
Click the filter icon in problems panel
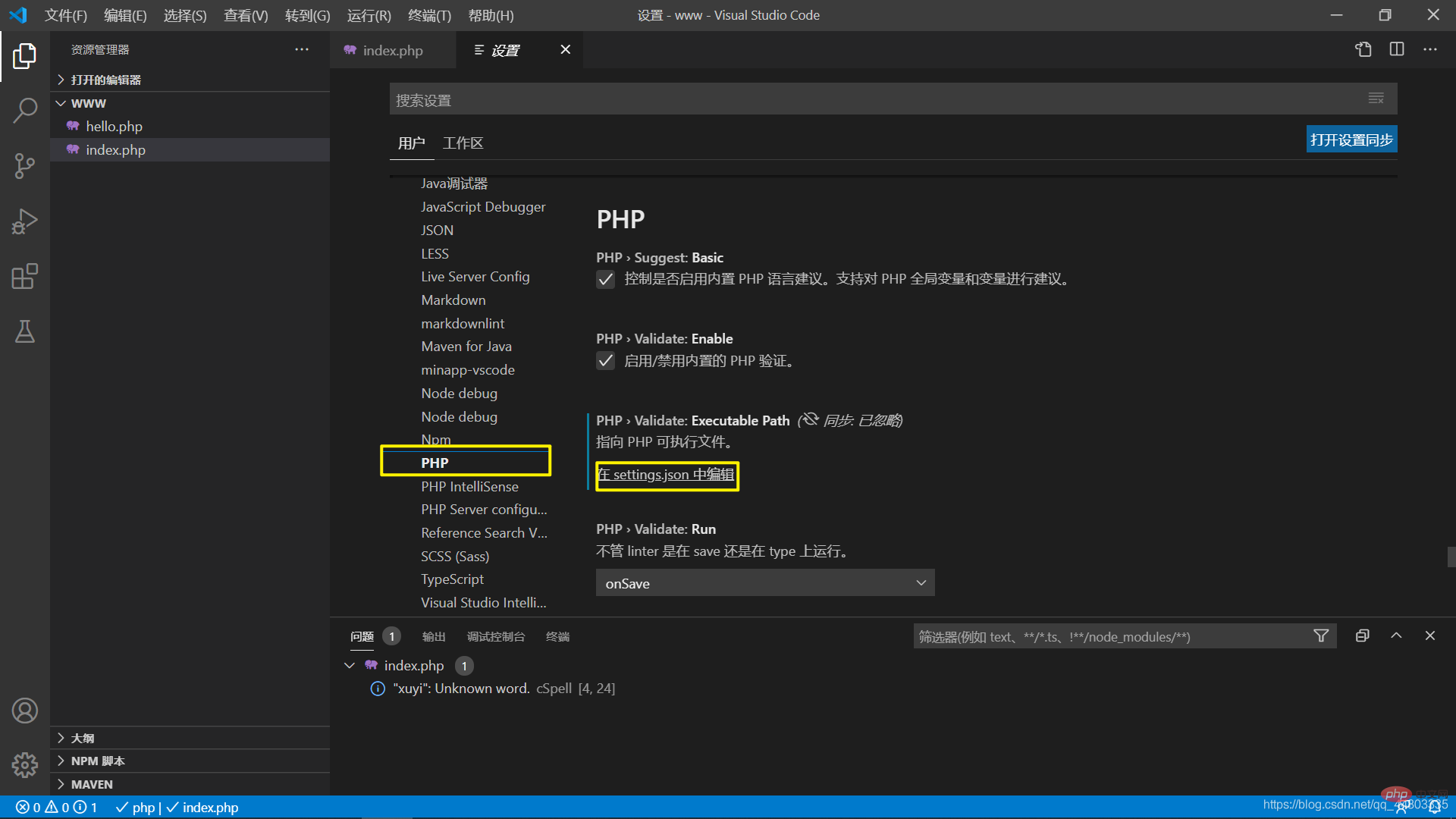point(1320,636)
